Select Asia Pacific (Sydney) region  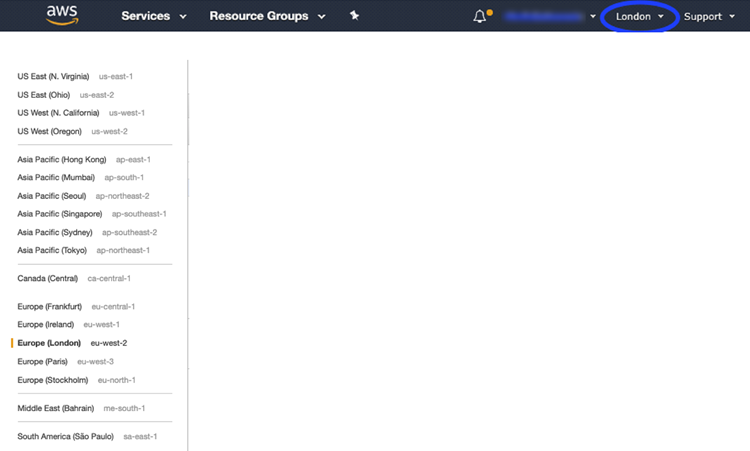[55, 232]
